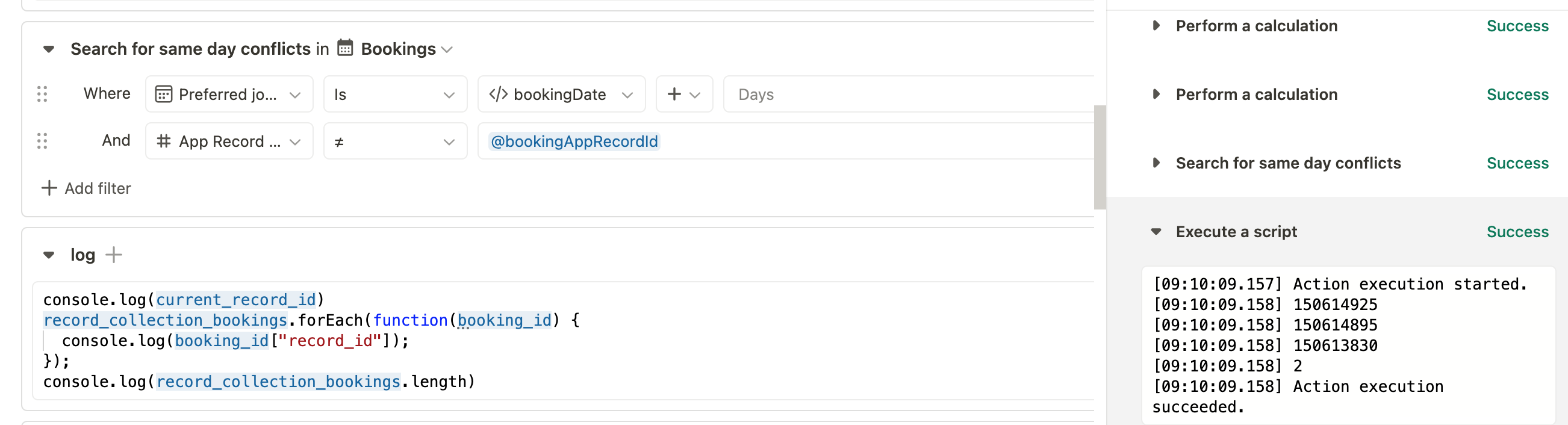This screenshot has width=1568, height=425.
Task: Open the not-equal operator dropdown
Action: 395,141
